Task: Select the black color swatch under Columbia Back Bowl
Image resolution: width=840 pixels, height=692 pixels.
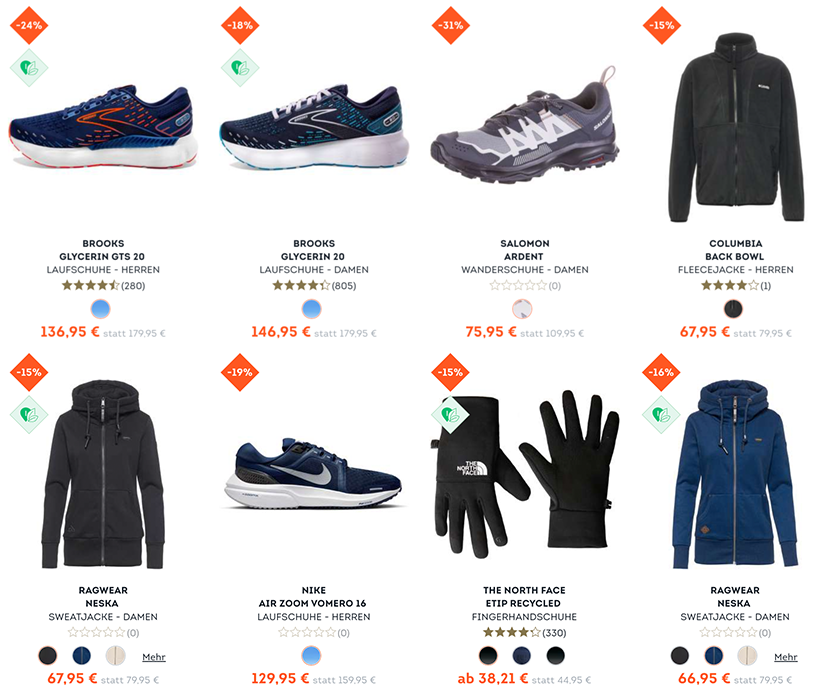Action: (733, 309)
